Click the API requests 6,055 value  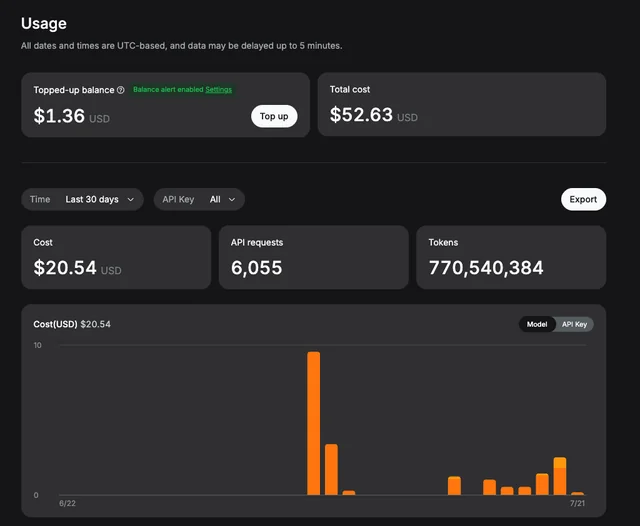(x=256, y=268)
